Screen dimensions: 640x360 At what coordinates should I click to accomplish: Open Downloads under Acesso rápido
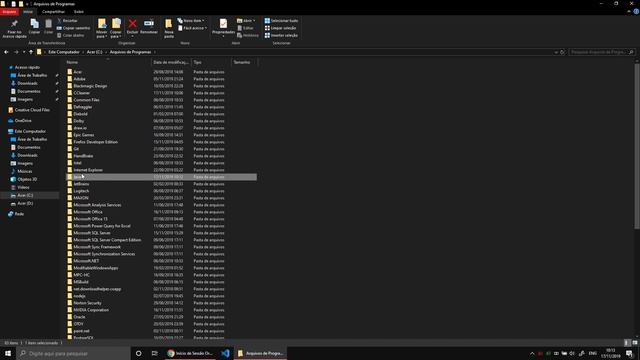pos(27,83)
